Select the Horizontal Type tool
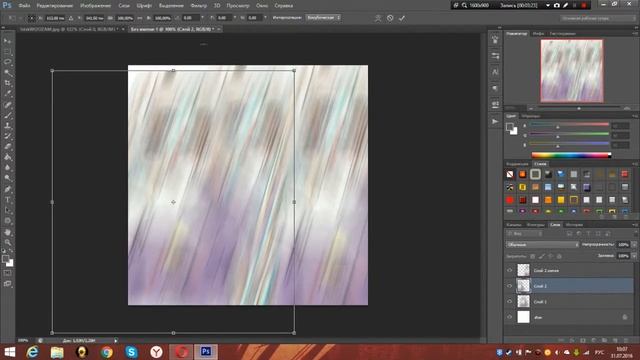640x360 pixels. (7, 200)
